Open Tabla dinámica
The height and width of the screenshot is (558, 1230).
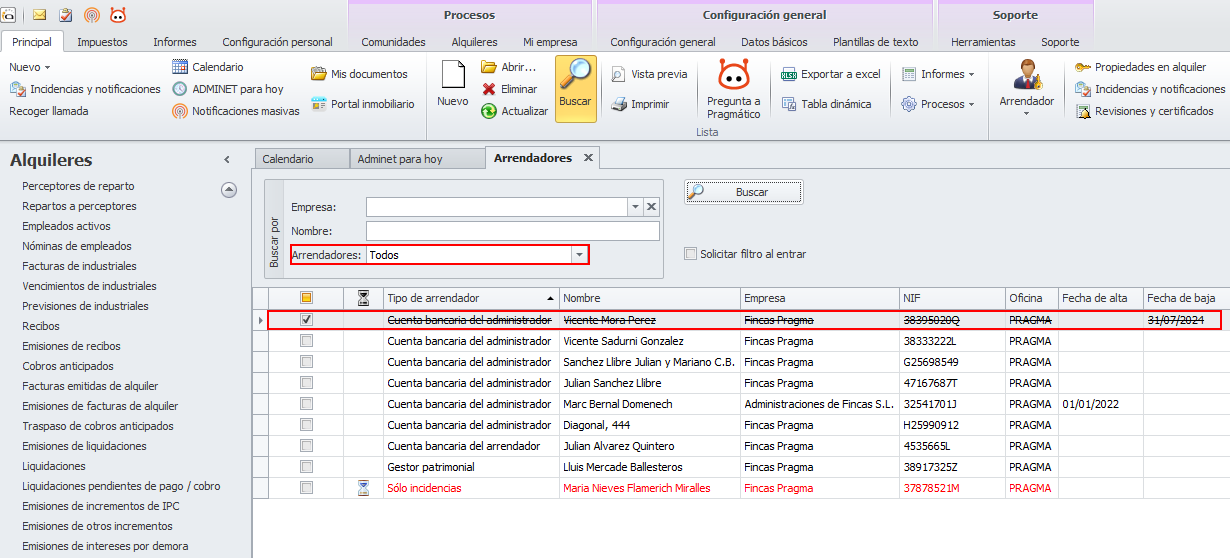(x=826, y=104)
